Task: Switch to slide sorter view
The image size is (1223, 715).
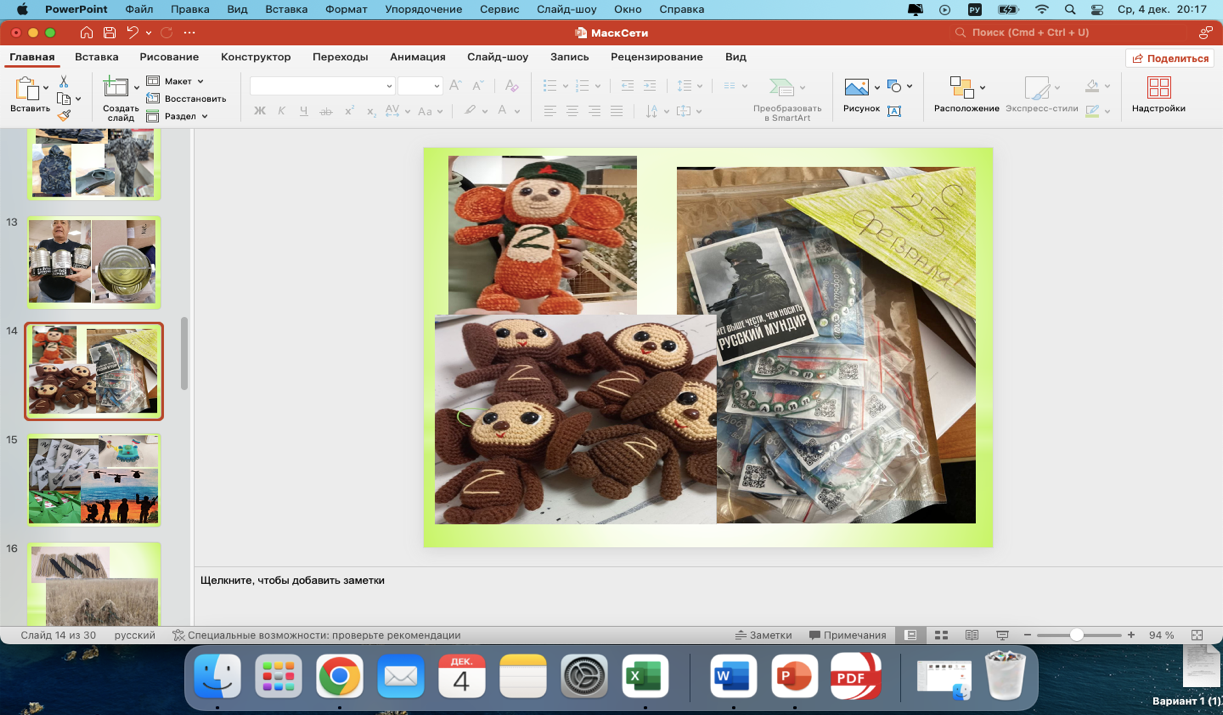Action: 941,635
